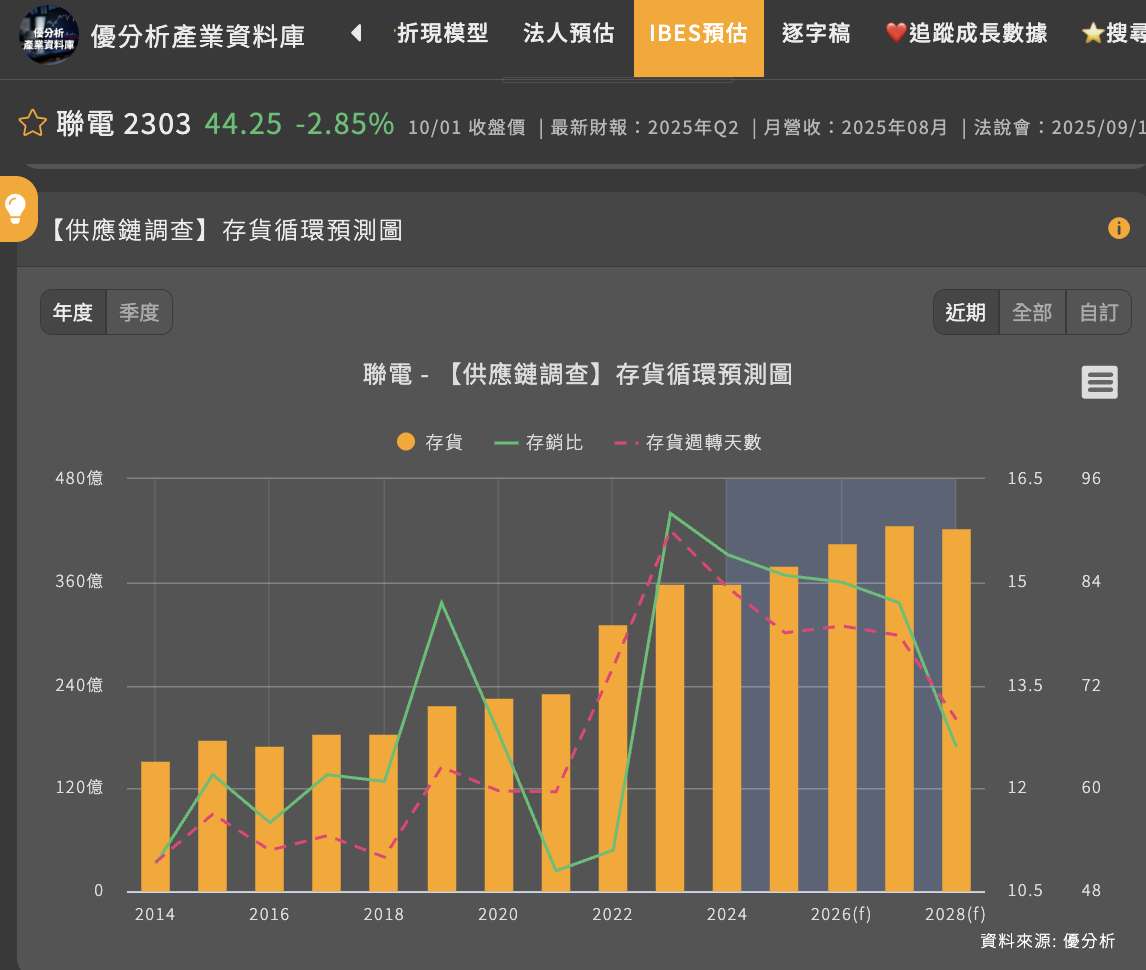Open the chart hamburger export menu
The height and width of the screenshot is (970, 1146).
pos(1099,382)
